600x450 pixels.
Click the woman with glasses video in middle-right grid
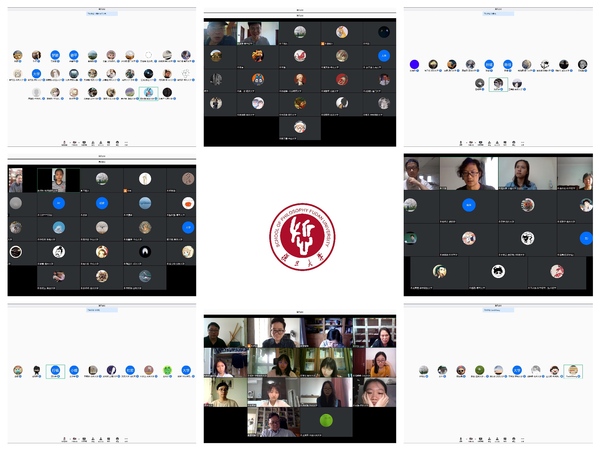[469, 173]
